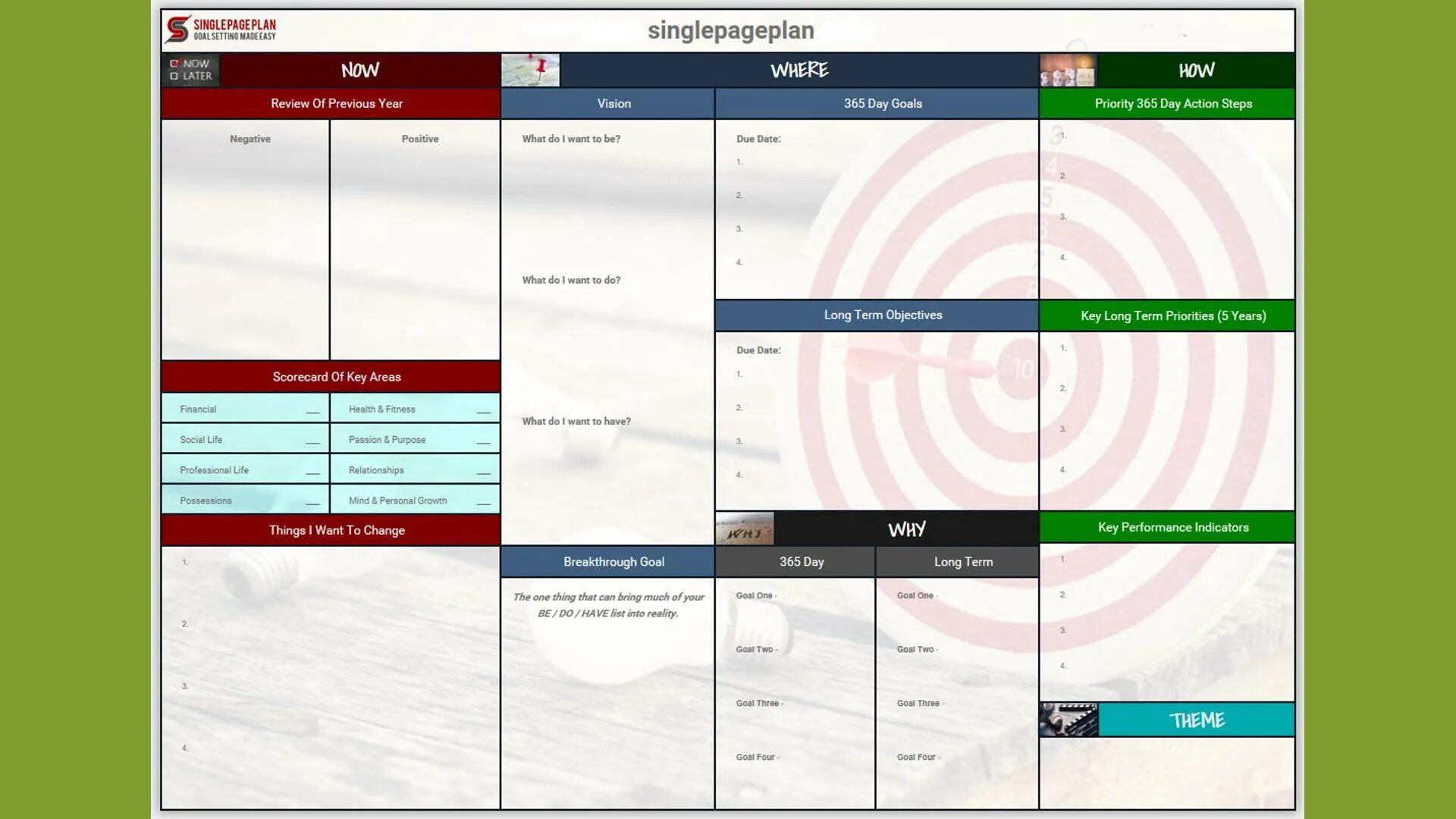Select the NOW section header
Viewport: 1456px width, 819px height.
359,71
